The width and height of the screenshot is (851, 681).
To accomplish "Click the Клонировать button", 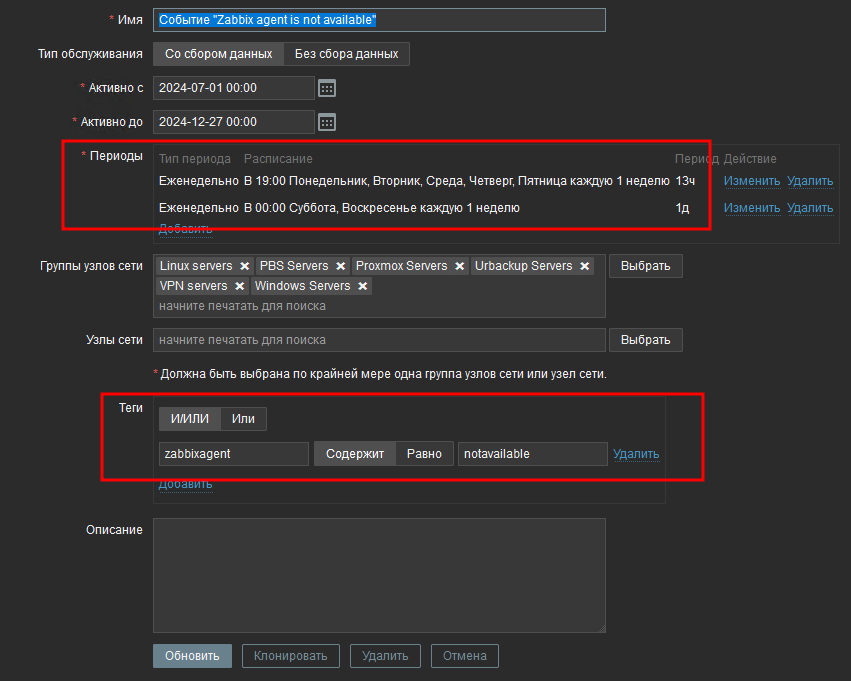I will click(290, 656).
